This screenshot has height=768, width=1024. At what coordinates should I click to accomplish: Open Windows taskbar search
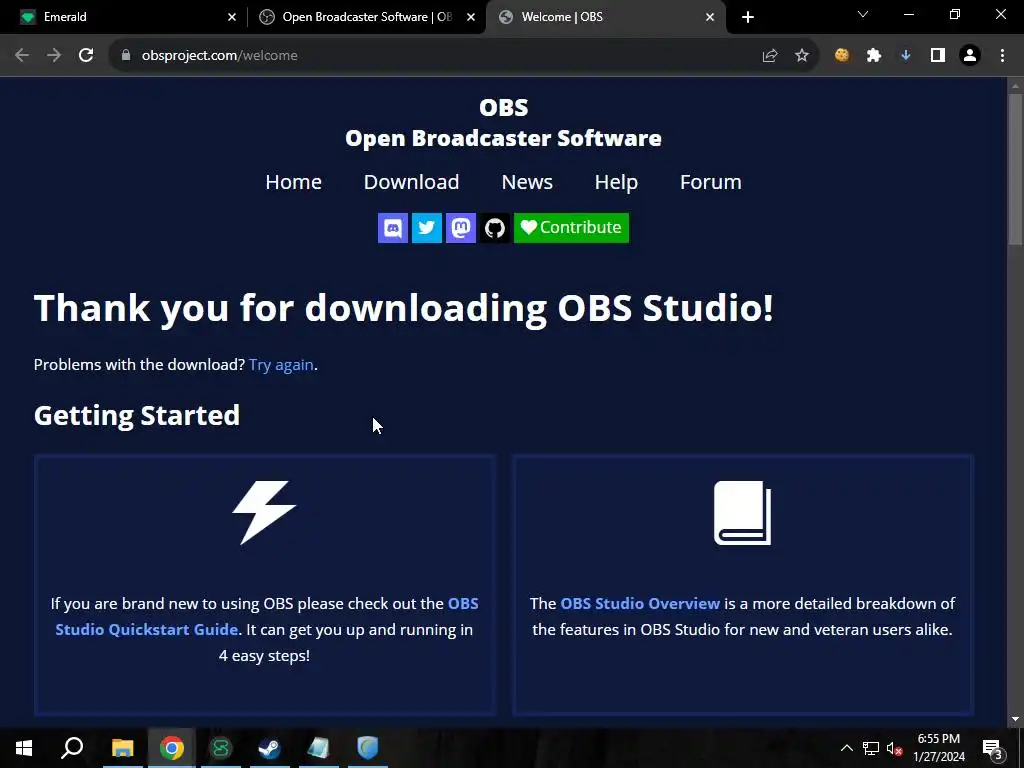point(72,748)
